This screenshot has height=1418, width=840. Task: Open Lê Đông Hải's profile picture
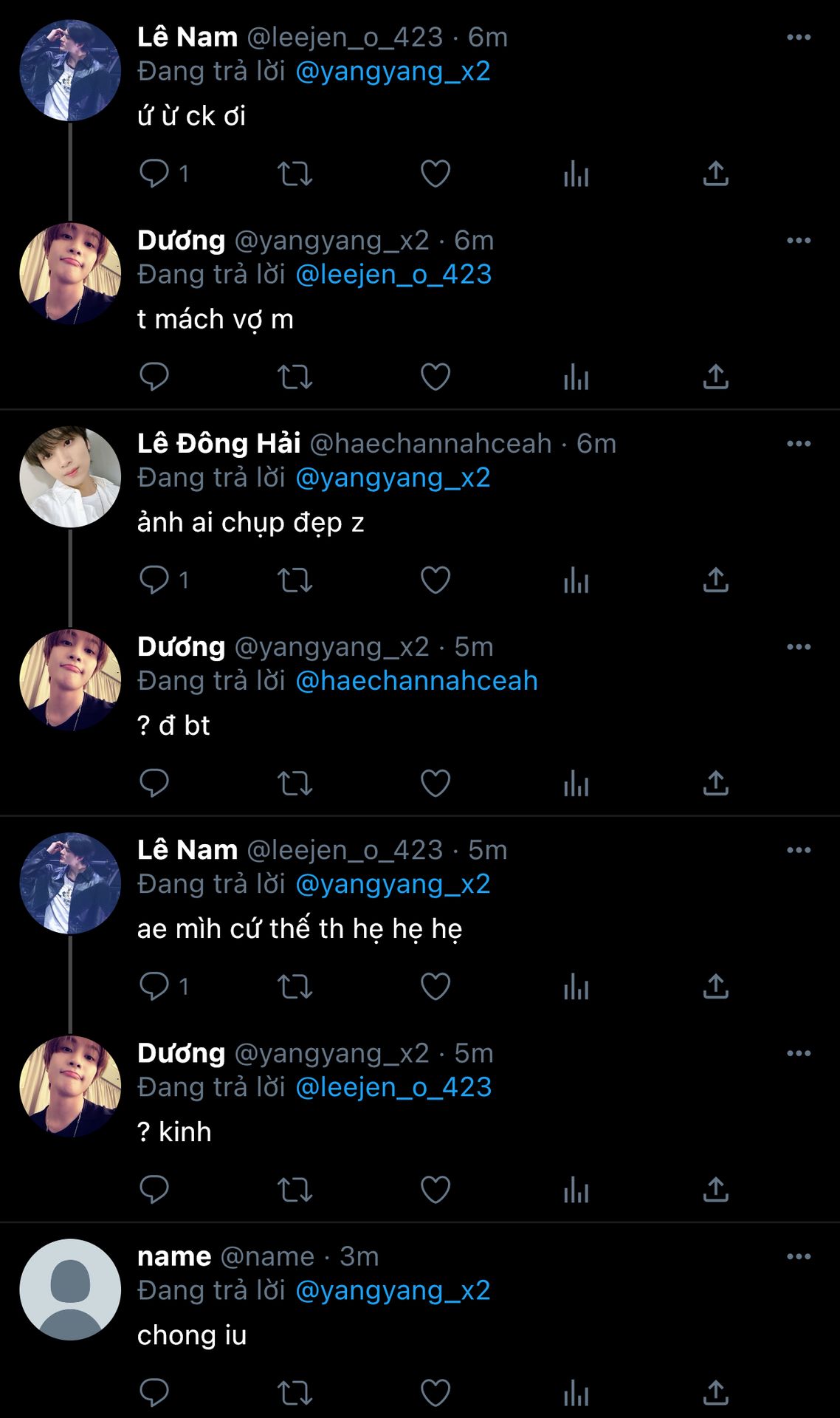pos(70,476)
